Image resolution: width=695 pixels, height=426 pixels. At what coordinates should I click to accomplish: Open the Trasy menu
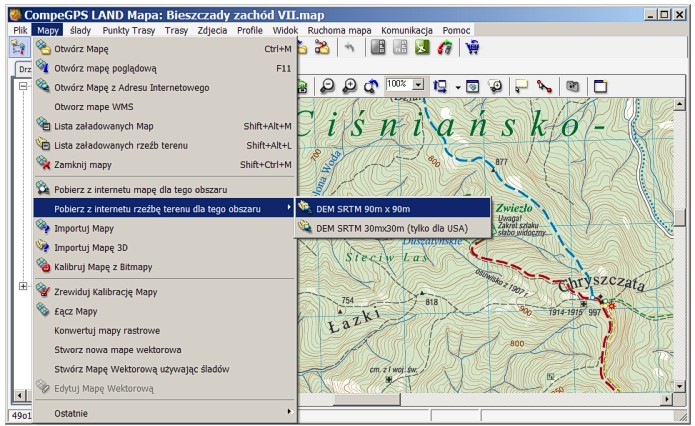[176, 30]
